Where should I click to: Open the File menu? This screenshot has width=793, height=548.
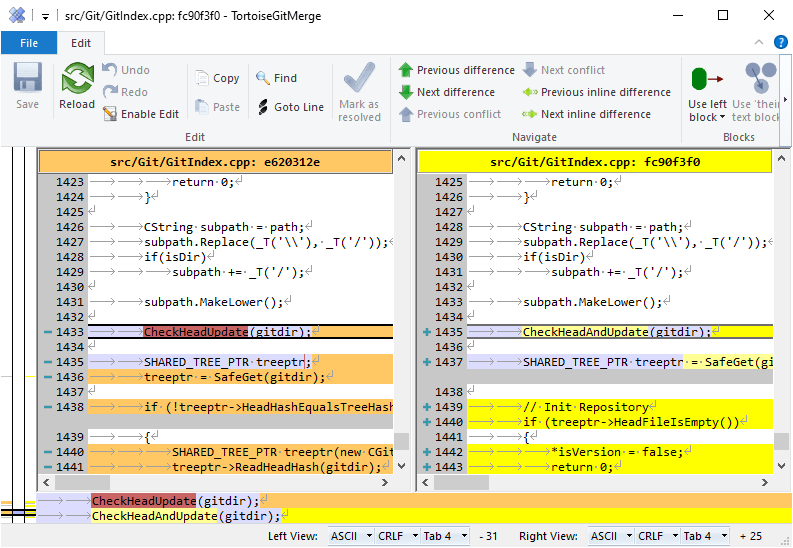click(x=29, y=43)
